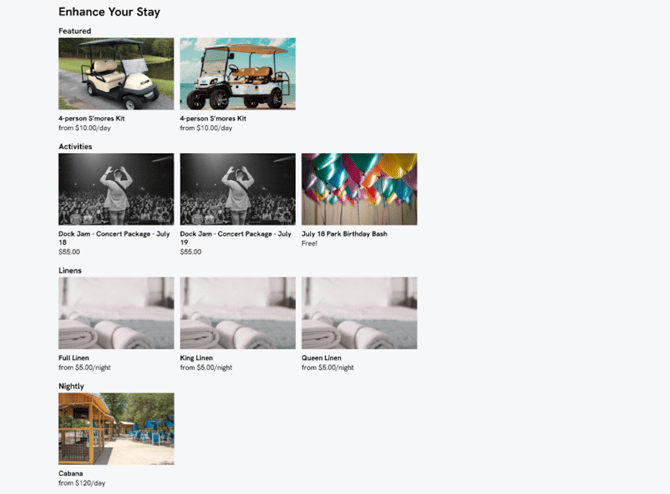Choose the Full Linen towel image
670x494 pixels.
point(116,313)
